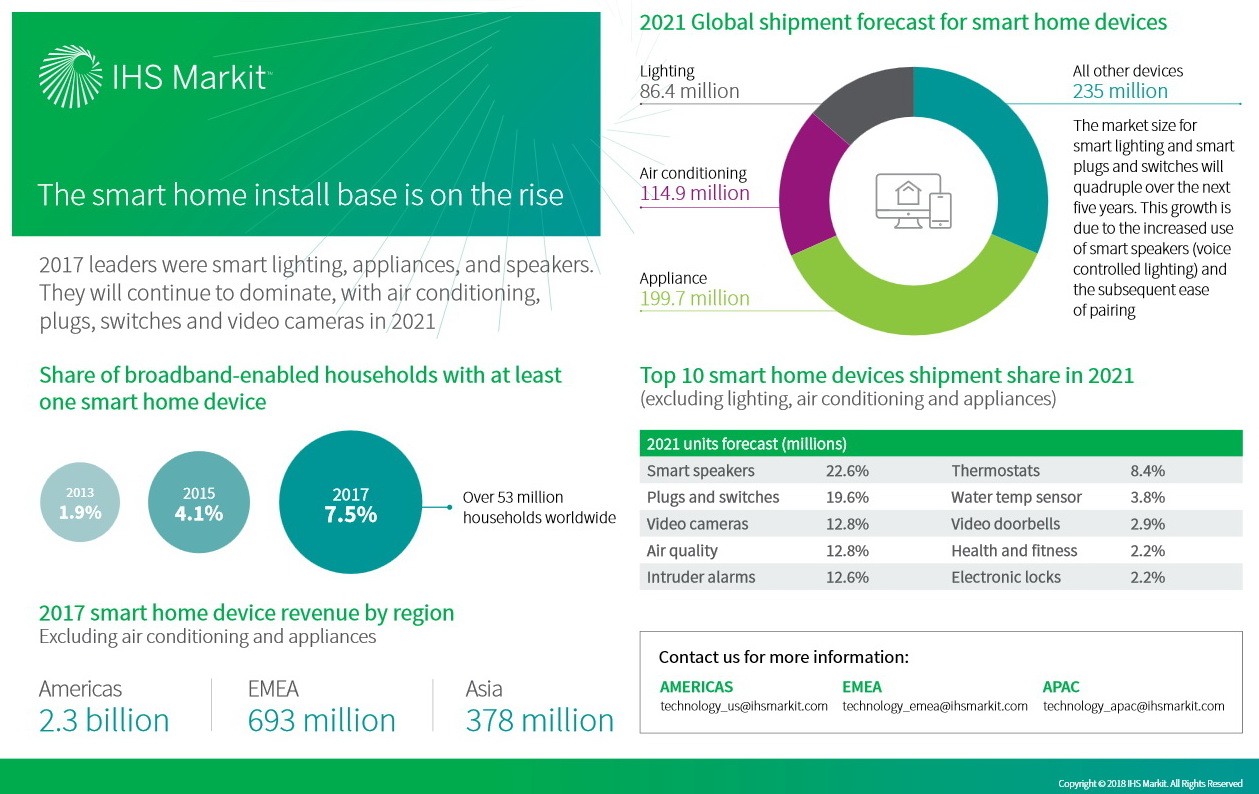
Task: Click 'Share of broadband-enabled households' heading
Action: (300, 388)
